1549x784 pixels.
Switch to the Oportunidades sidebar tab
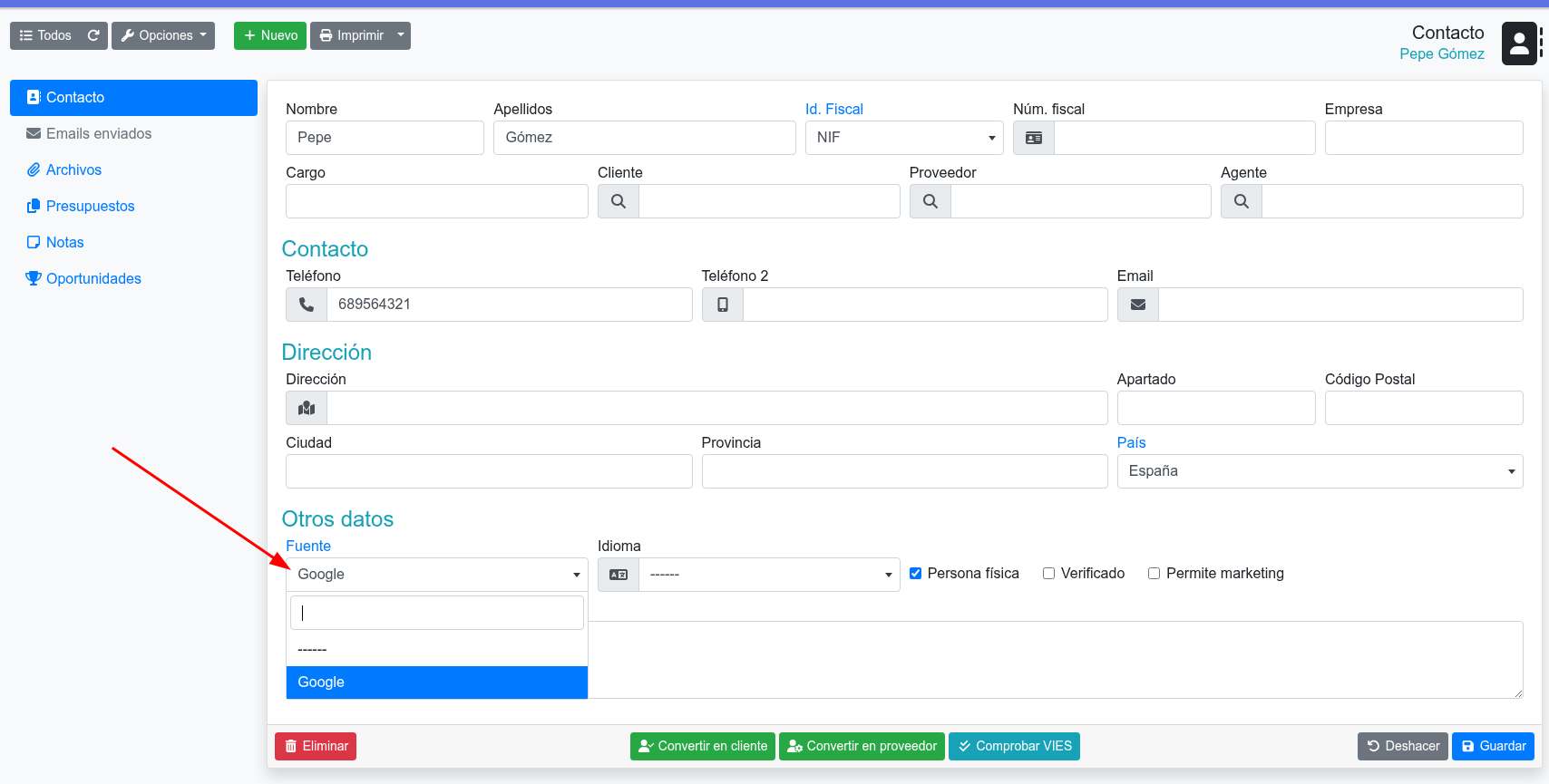pos(93,278)
